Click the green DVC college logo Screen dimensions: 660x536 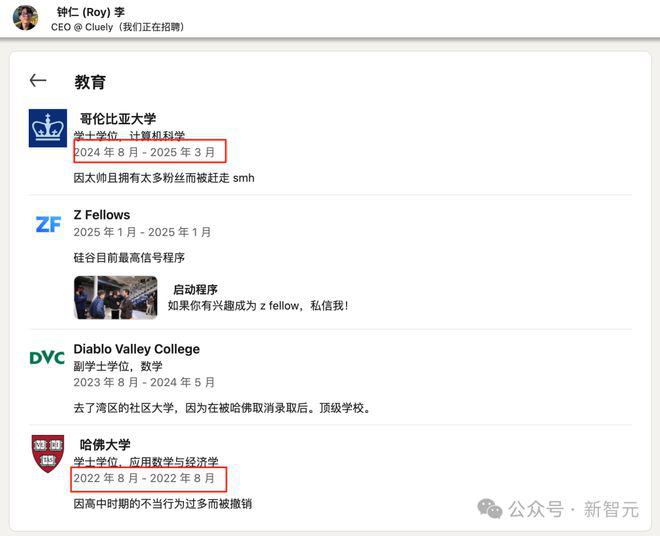47,358
